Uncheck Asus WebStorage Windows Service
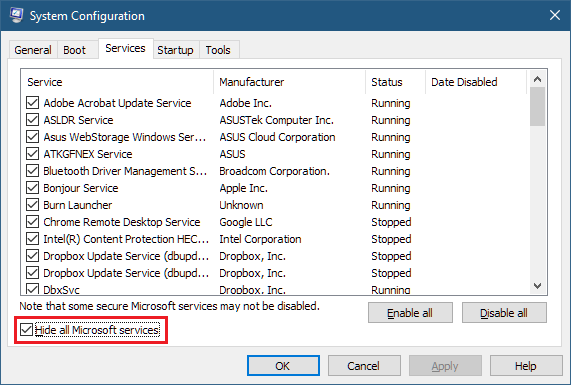571x385 pixels. [x=32, y=137]
